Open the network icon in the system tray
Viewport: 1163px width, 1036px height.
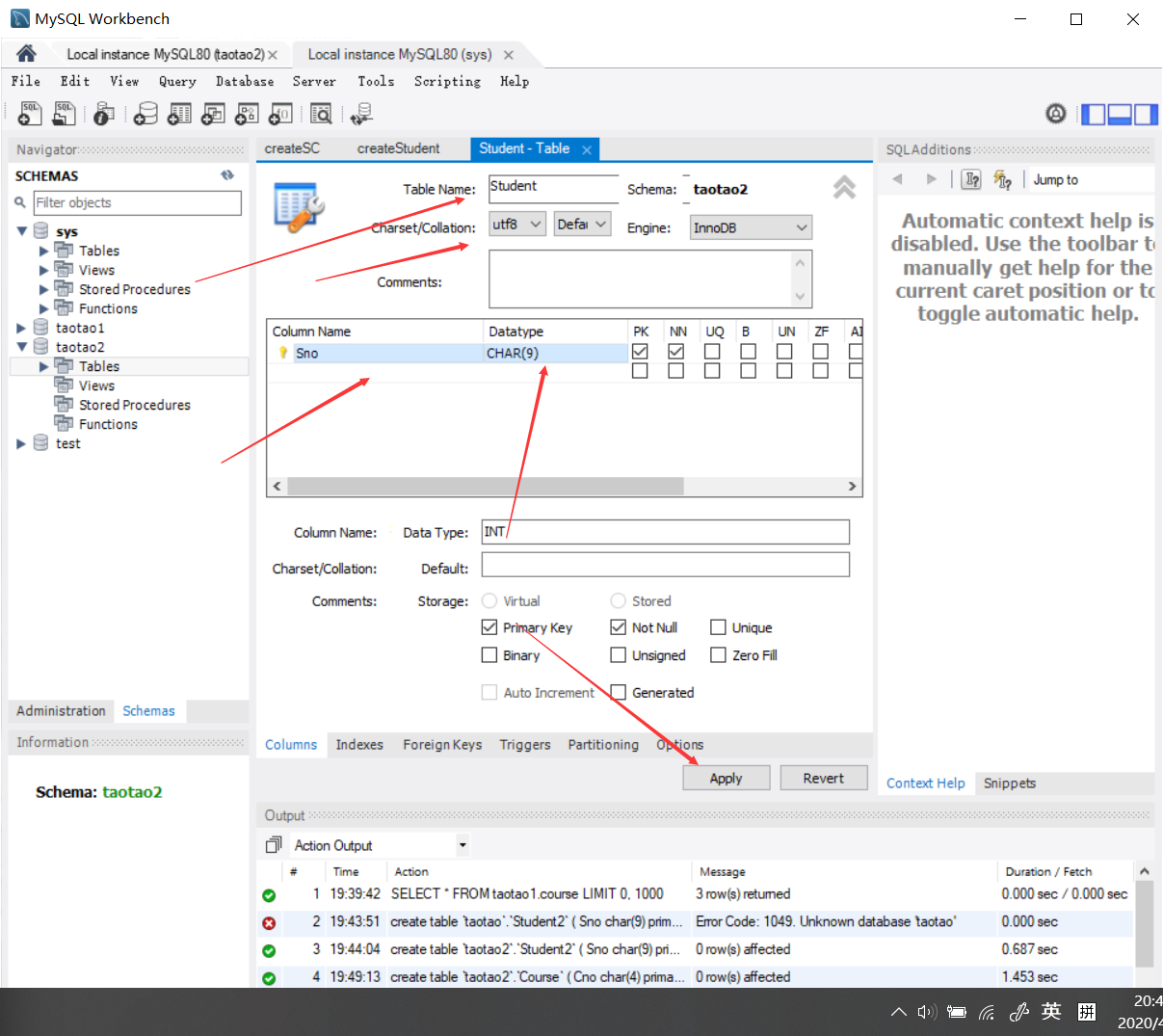tap(987, 1012)
